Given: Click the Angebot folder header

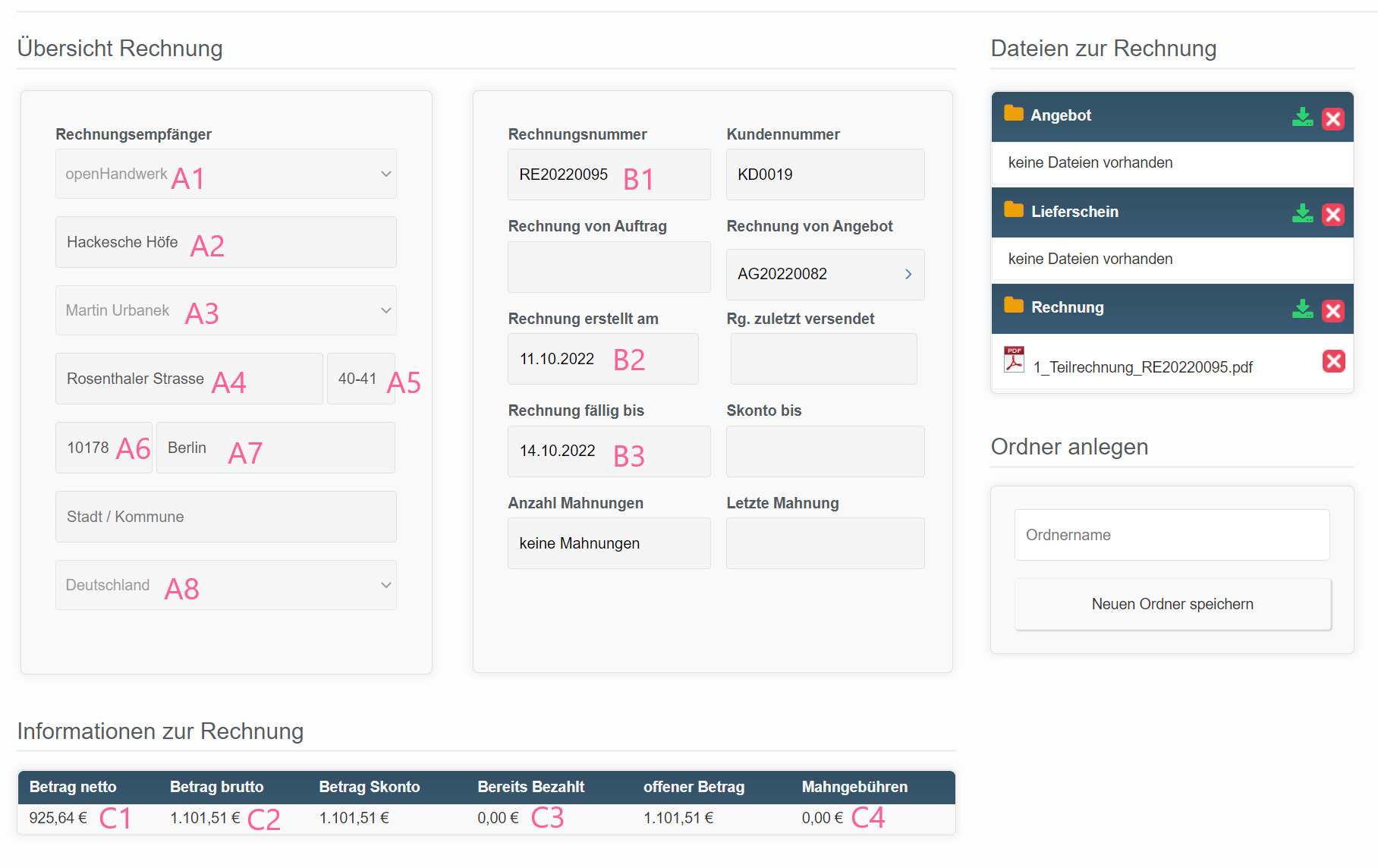Looking at the screenshot, I should [x=1172, y=117].
